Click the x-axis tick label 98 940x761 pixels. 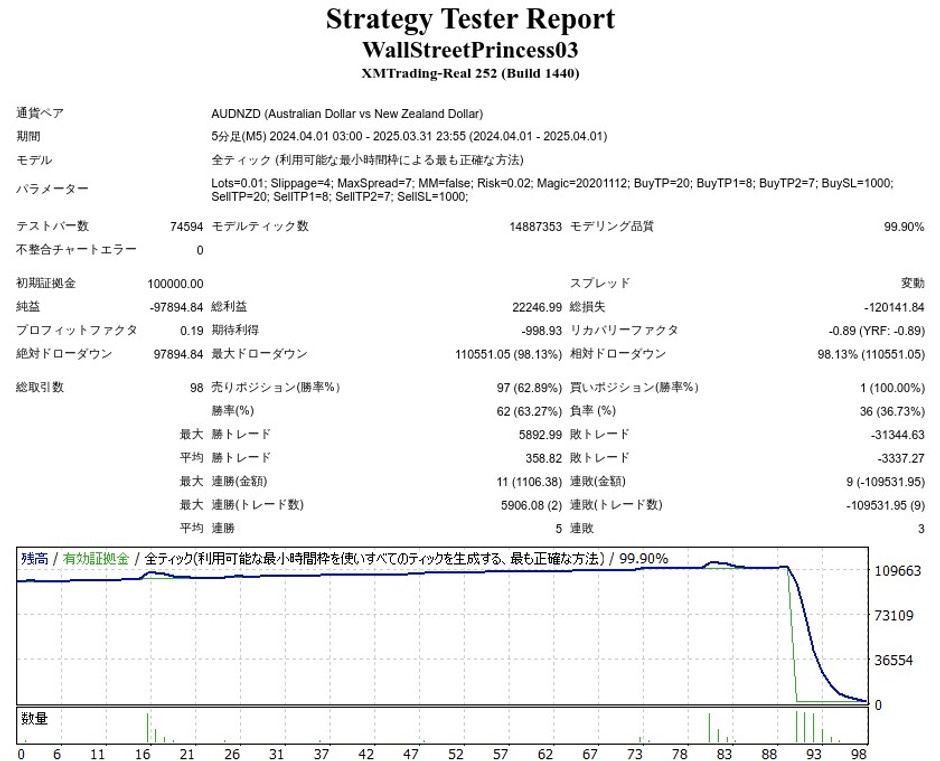tap(858, 754)
